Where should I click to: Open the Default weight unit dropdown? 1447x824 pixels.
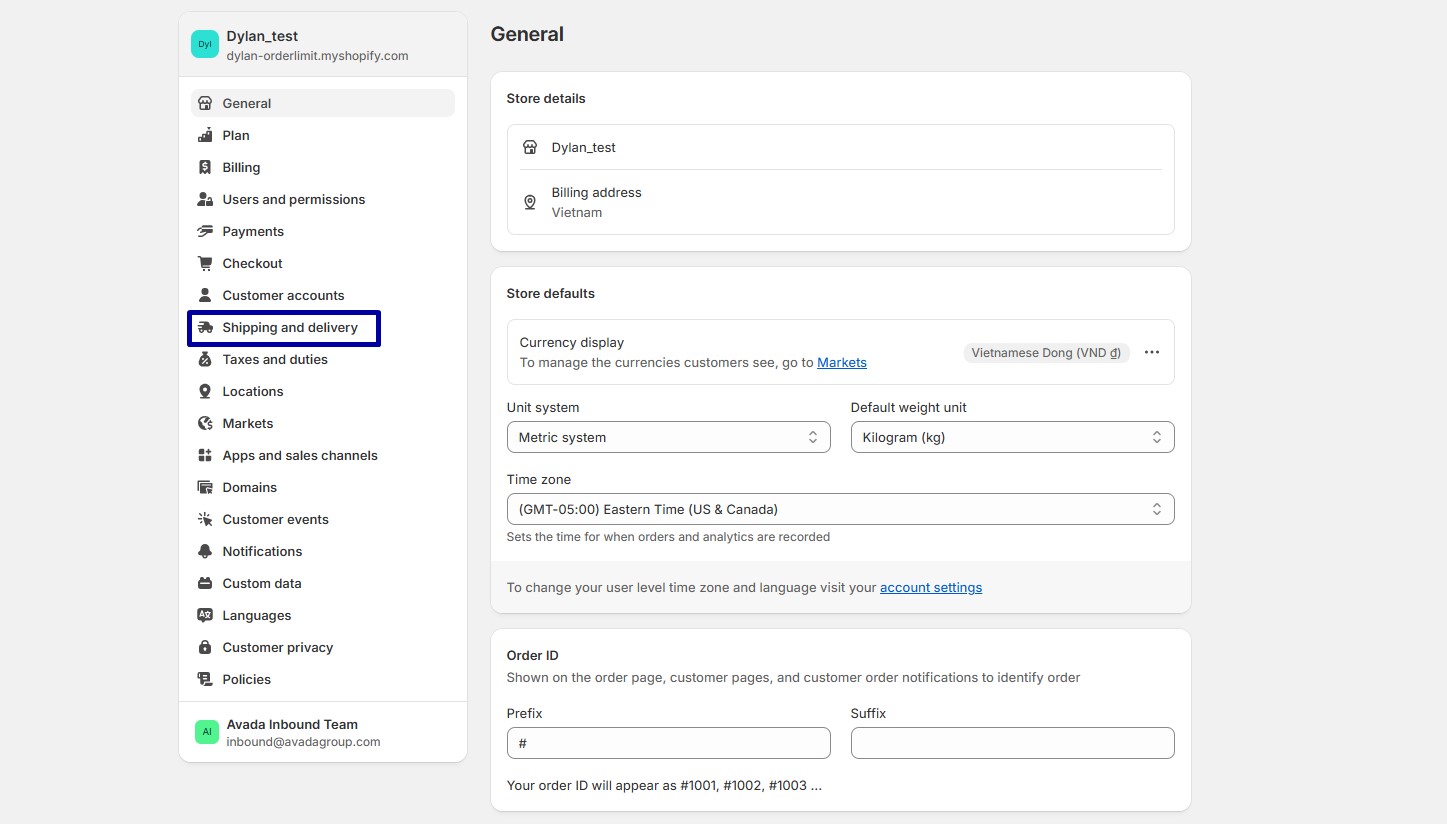click(1012, 437)
